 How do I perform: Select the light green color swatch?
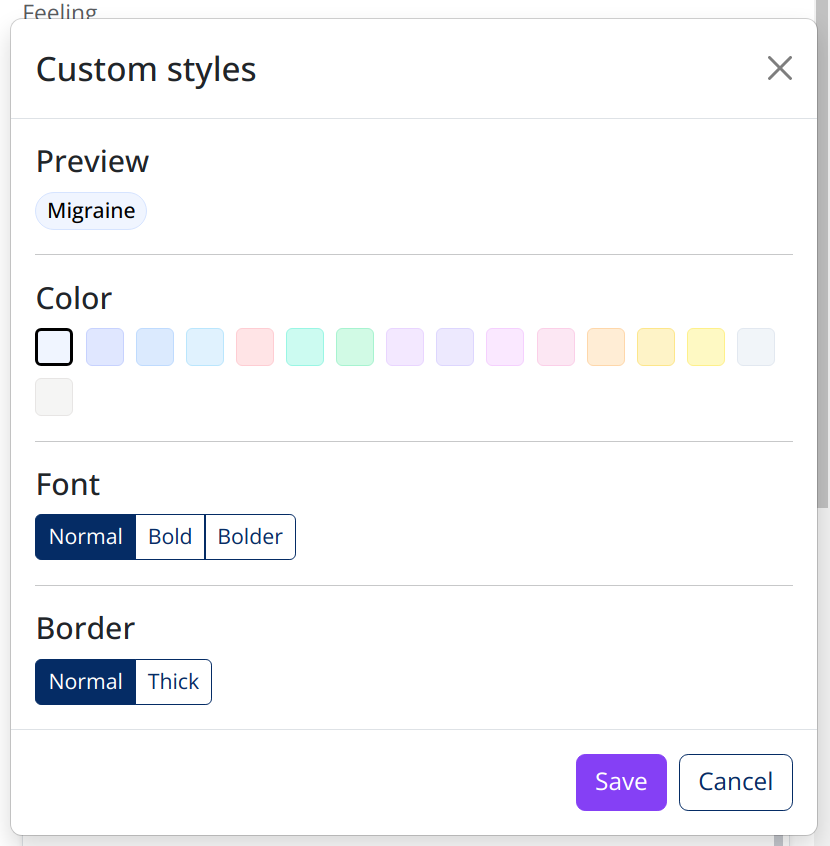point(355,347)
